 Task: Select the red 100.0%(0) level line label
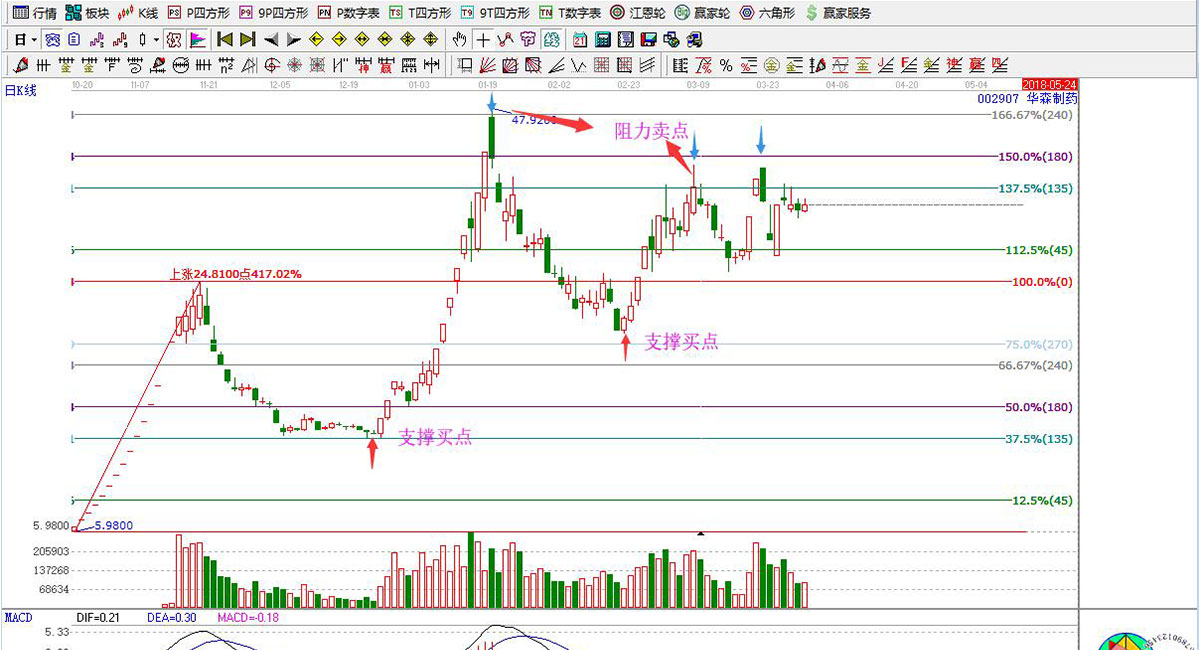point(1042,283)
